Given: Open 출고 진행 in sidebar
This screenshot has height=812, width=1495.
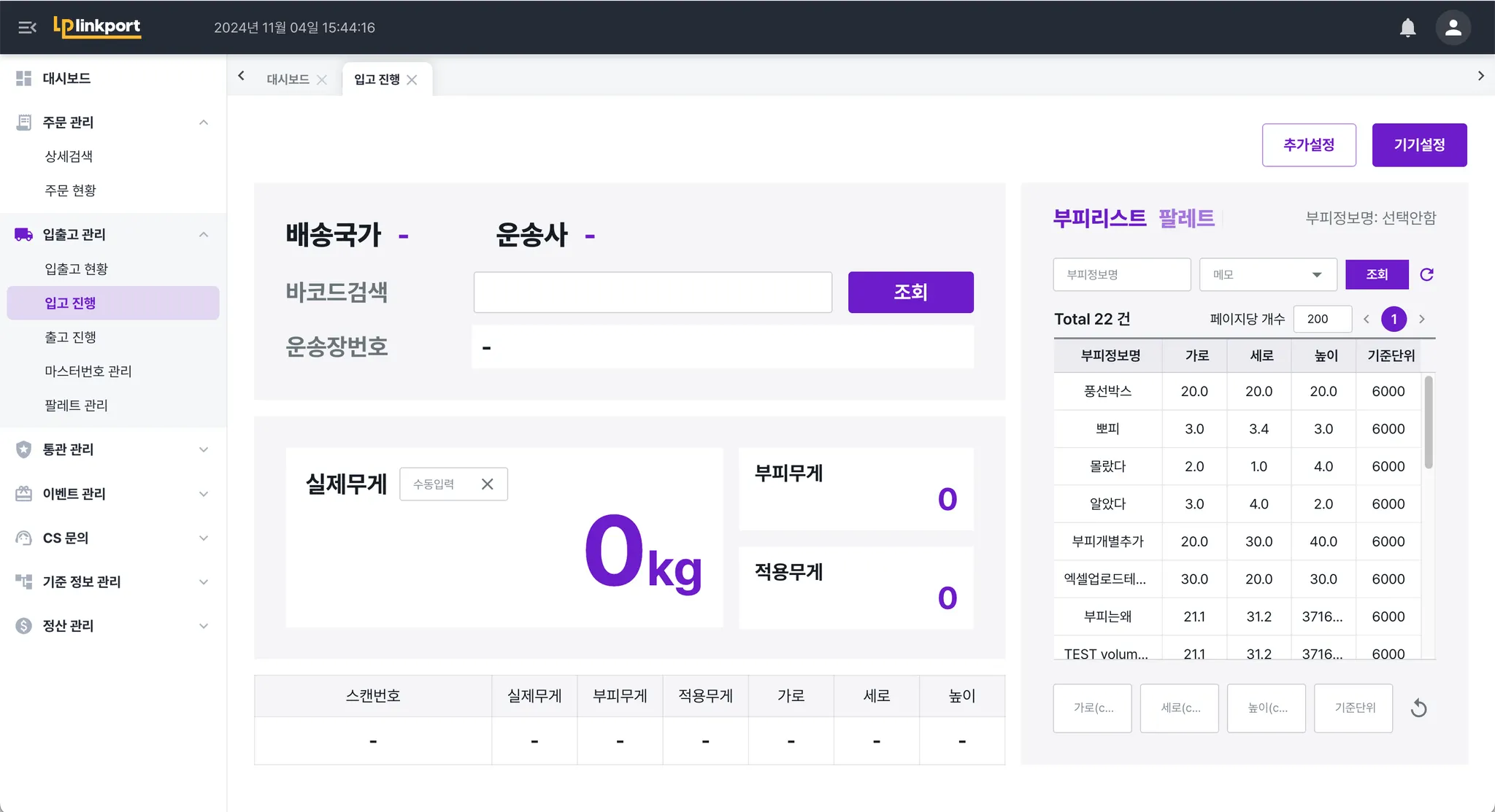Looking at the screenshot, I should tap(71, 337).
